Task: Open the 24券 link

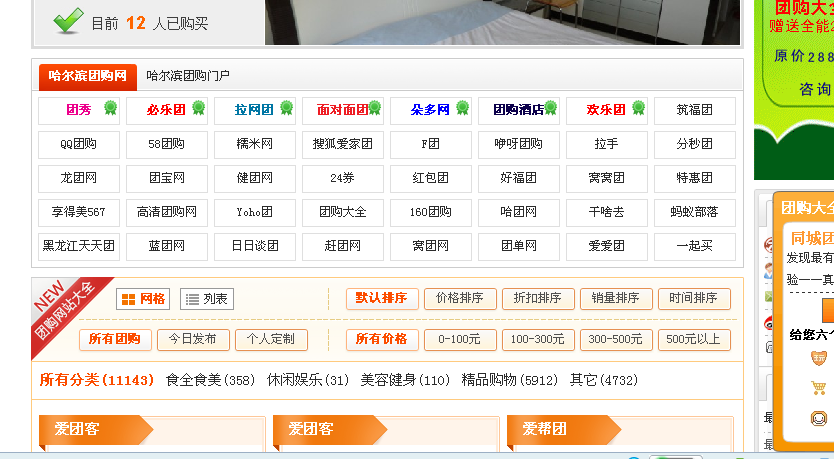Action: (343, 178)
